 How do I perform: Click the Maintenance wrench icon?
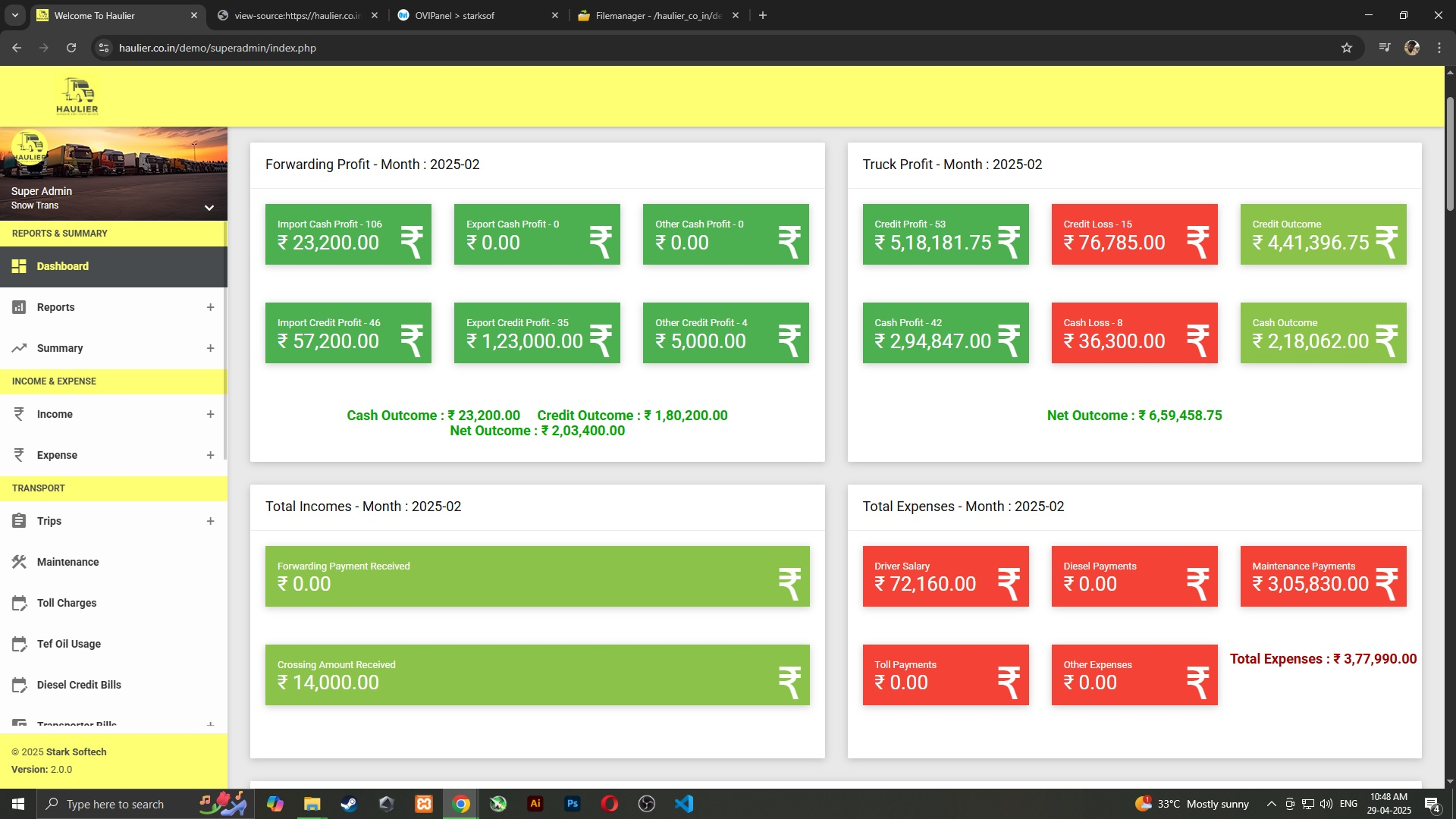click(x=19, y=562)
